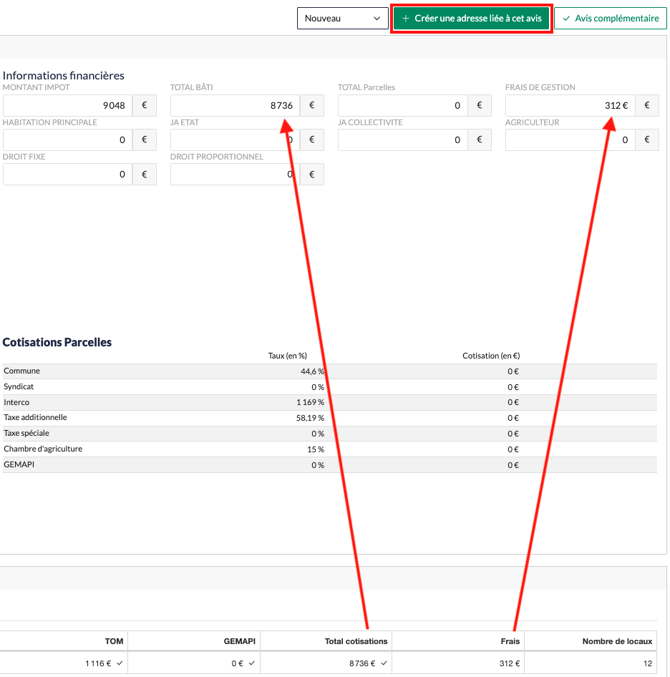Click the euro icon beside Total Bâti
This screenshot has height=677, width=670.
(x=312, y=105)
